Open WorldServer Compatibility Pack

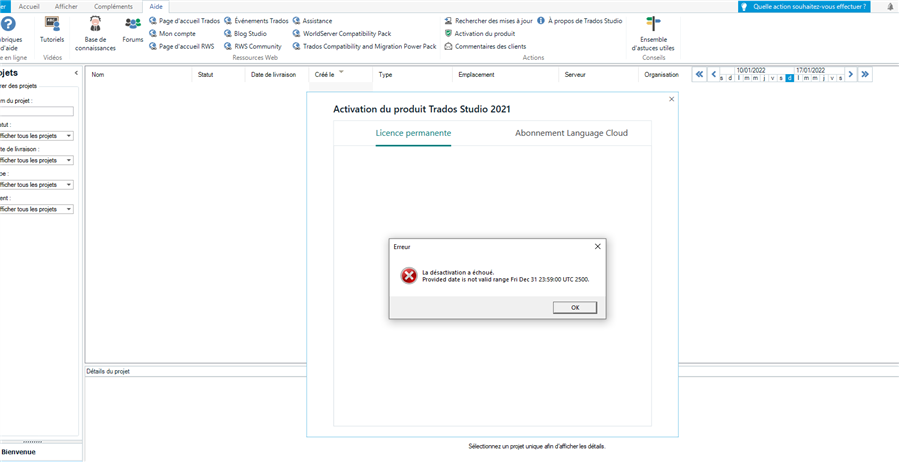(x=342, y=34)
